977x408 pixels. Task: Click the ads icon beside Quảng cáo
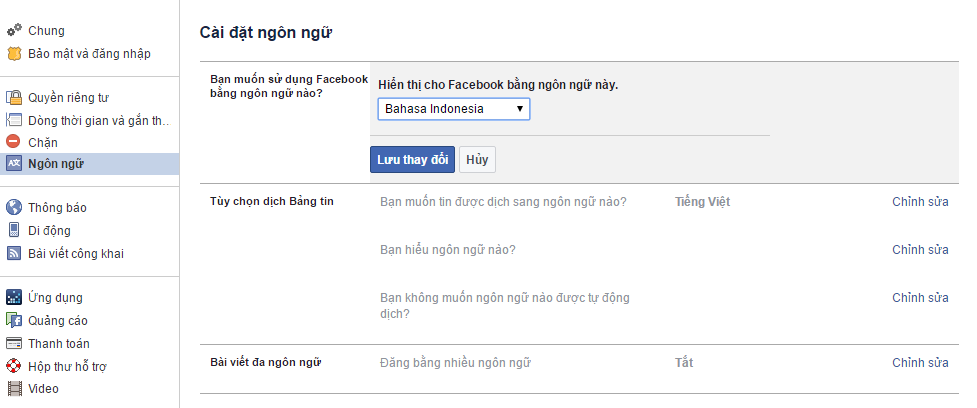(14, 320)
